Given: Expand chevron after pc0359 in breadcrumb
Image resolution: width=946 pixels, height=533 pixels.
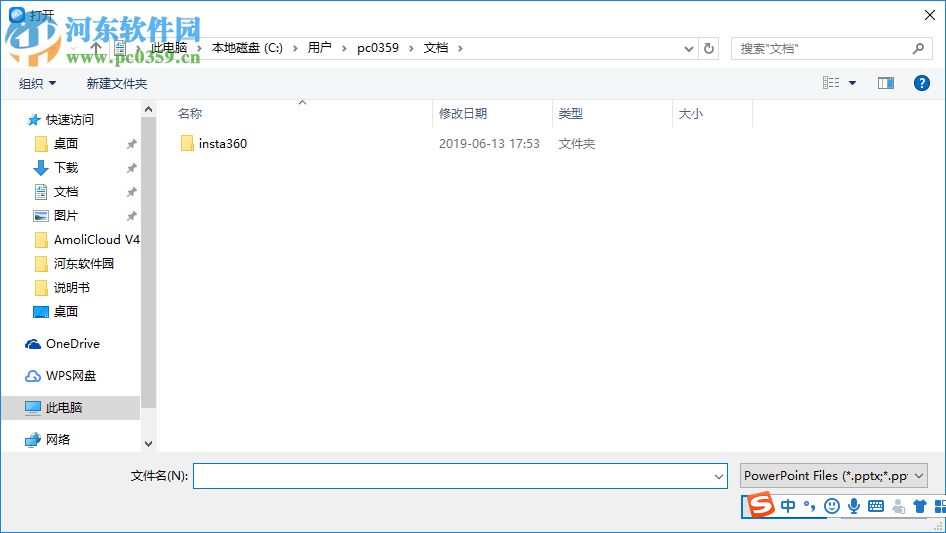Looking at the screenshot, I should (x=411, y=48).
